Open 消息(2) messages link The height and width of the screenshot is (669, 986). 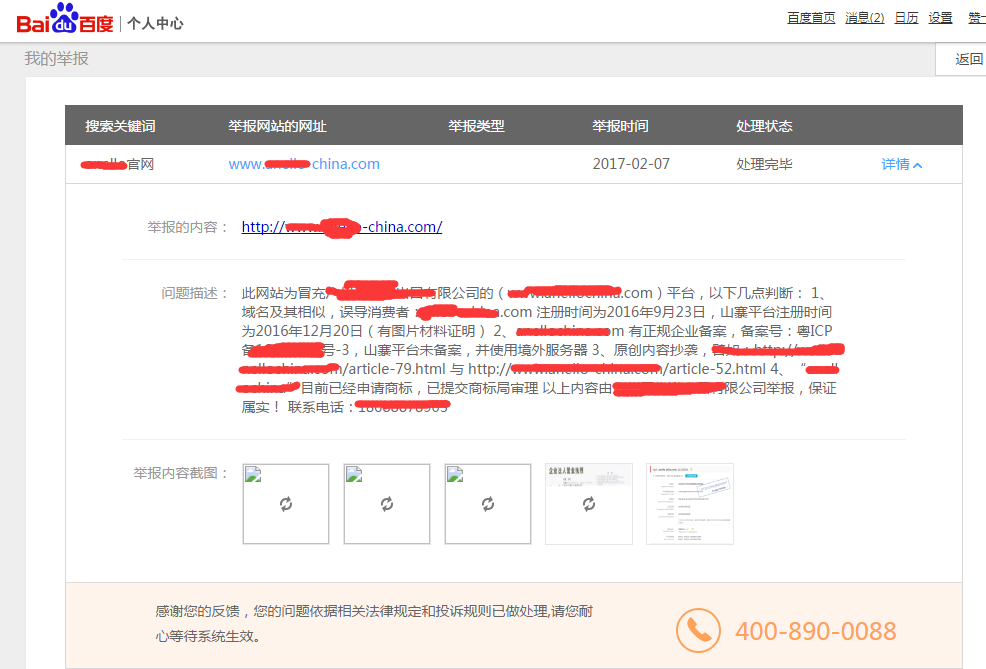864,17
